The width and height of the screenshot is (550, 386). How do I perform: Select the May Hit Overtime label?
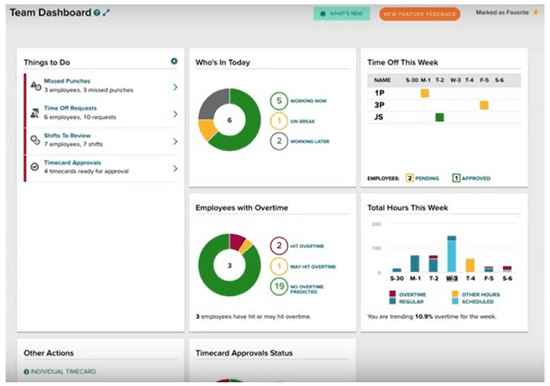[313, 267]
